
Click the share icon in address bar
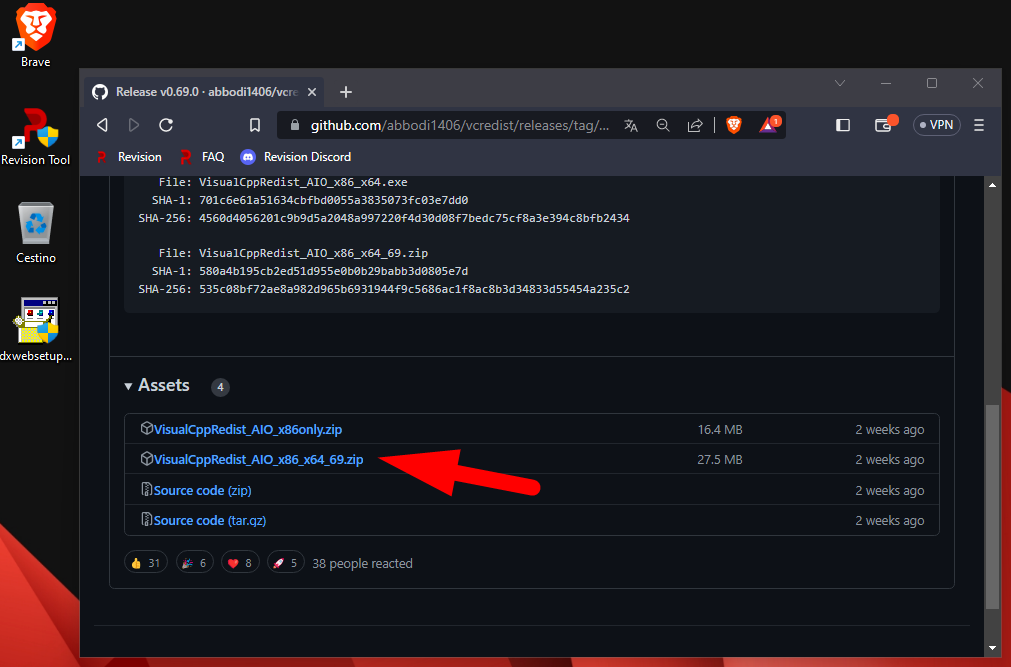[695, 125]
